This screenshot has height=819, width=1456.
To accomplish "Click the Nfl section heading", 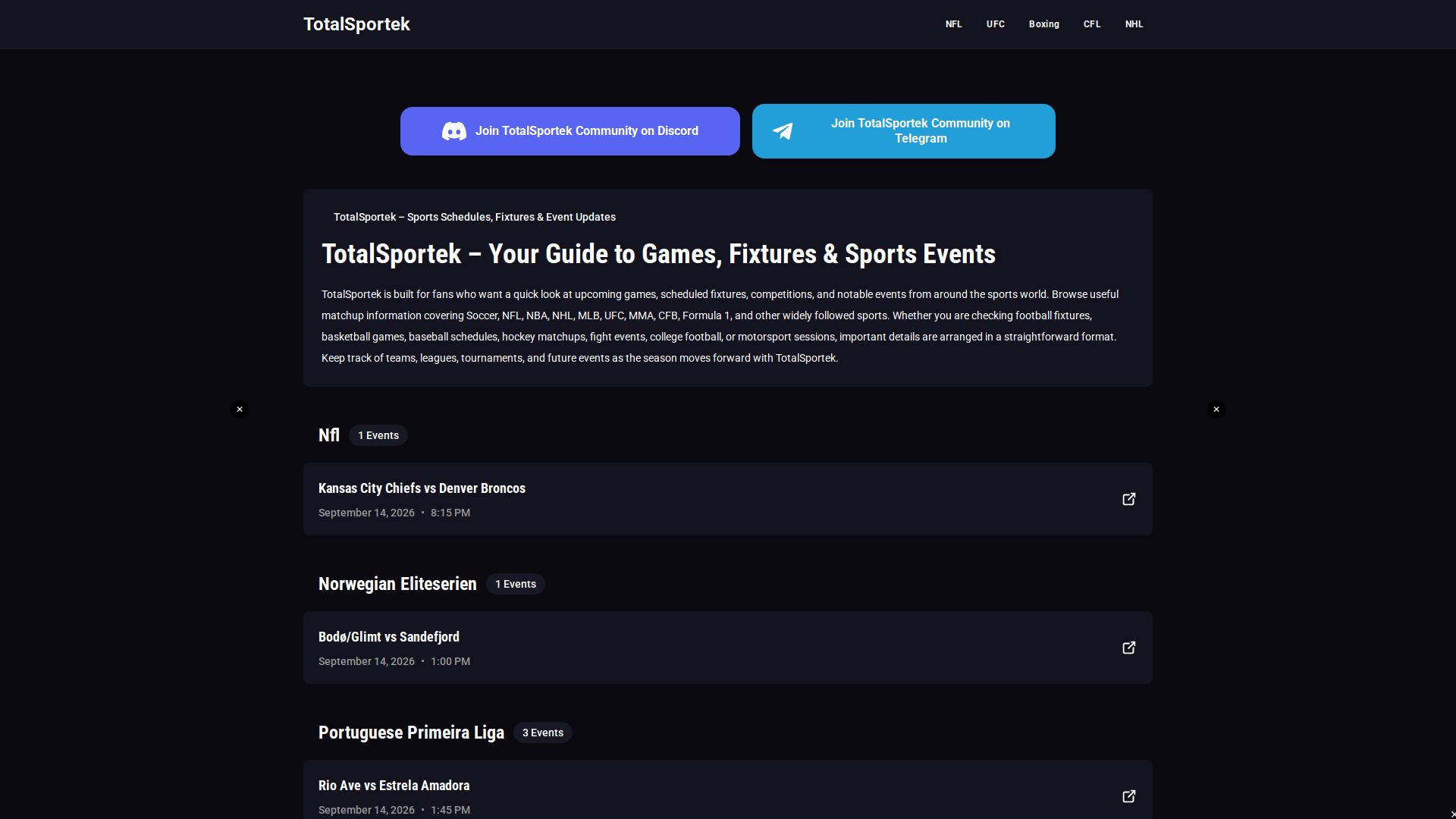I will (329, 435).
